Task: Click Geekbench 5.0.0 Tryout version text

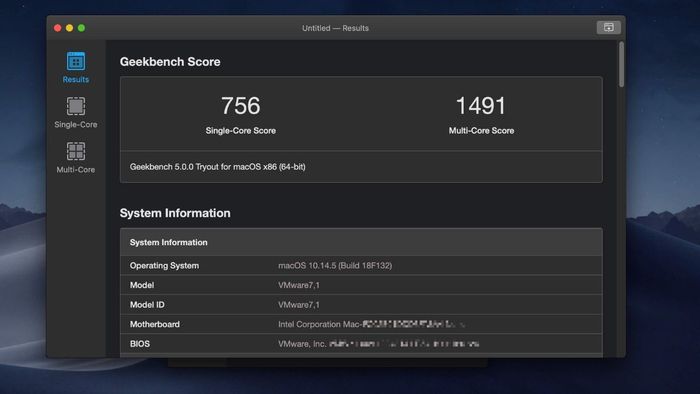Action: (217, 167)
